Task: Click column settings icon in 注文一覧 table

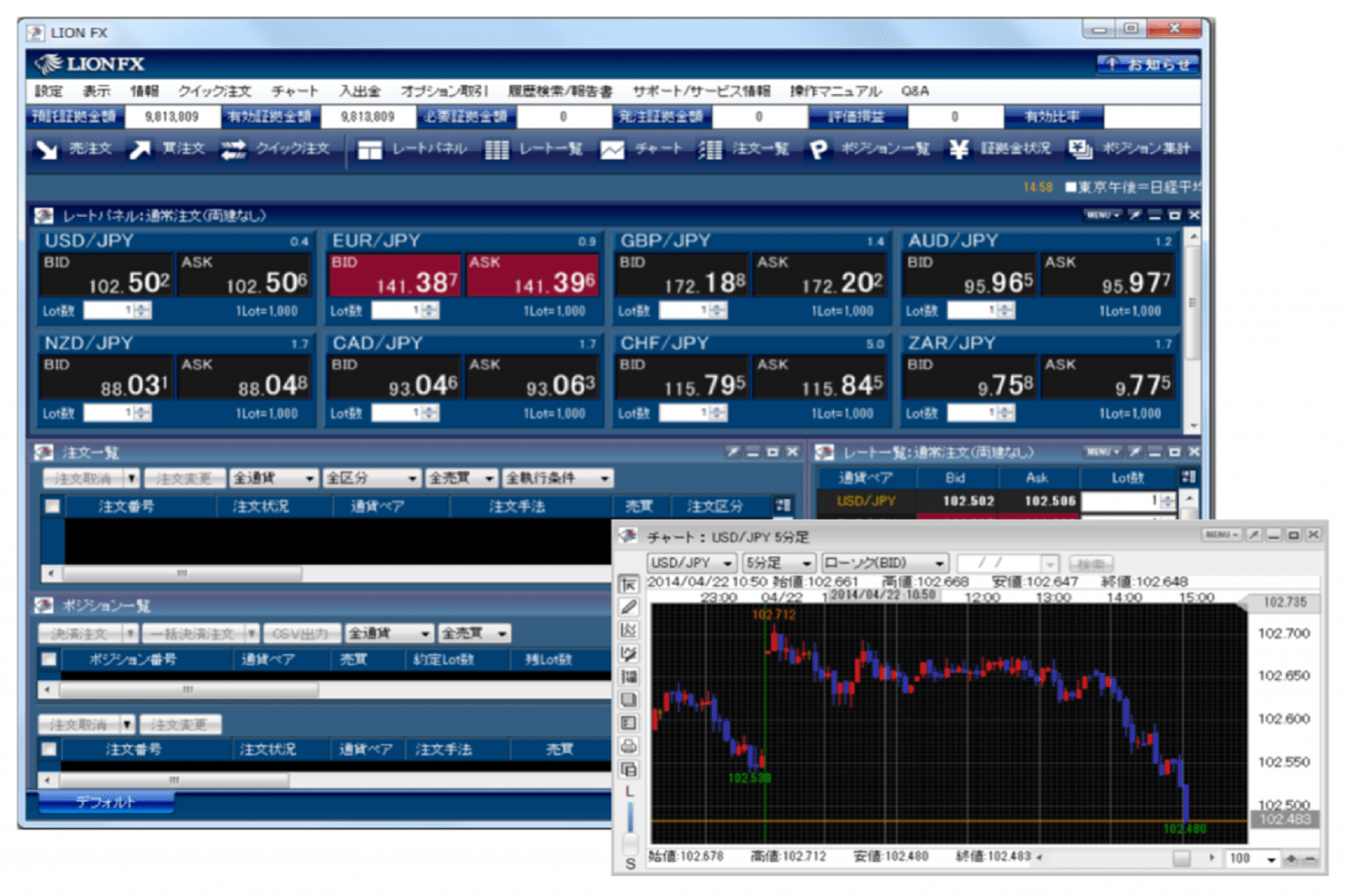Action: click(x=783, y=505)
